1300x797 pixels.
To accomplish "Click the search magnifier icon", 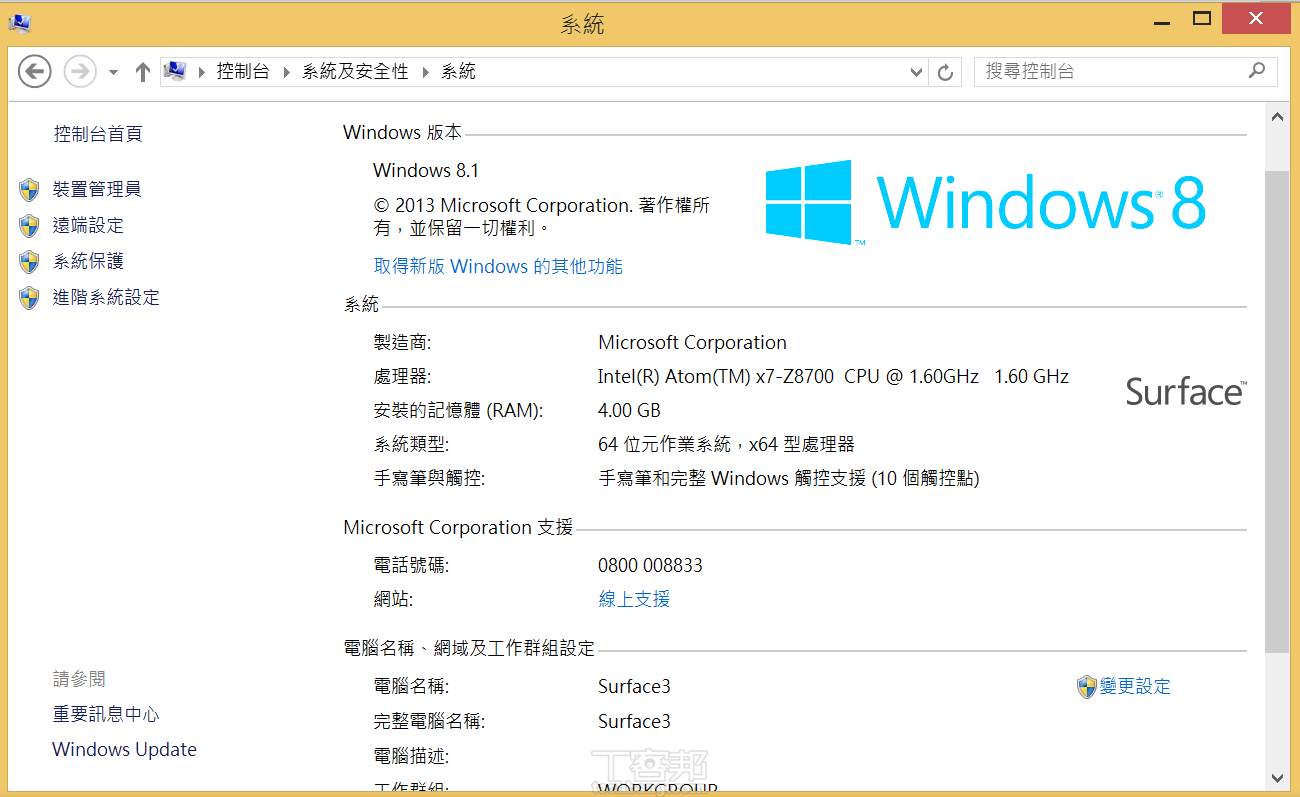I will point(1257,71).
